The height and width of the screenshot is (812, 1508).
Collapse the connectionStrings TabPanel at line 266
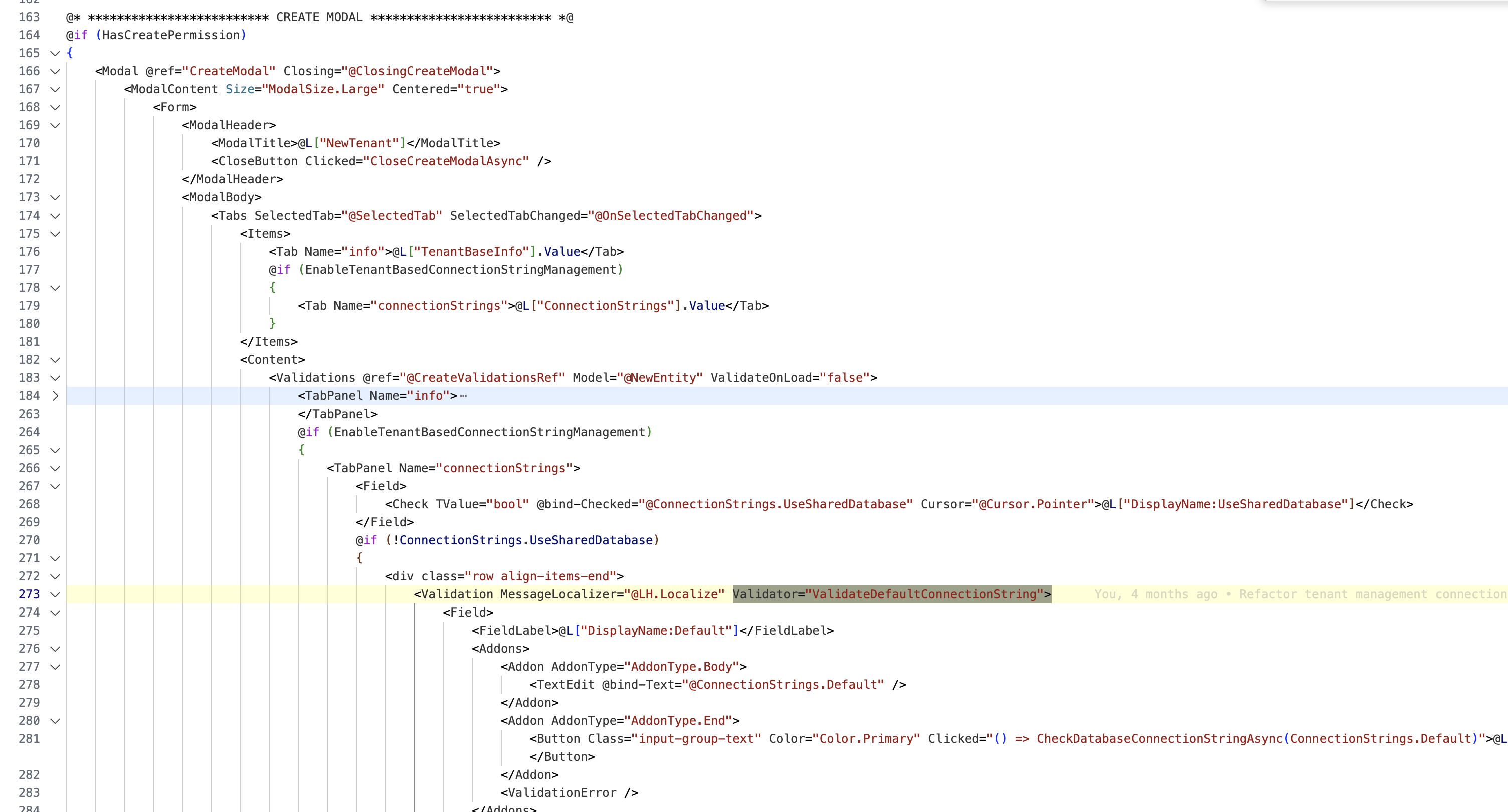pos(55,468)
